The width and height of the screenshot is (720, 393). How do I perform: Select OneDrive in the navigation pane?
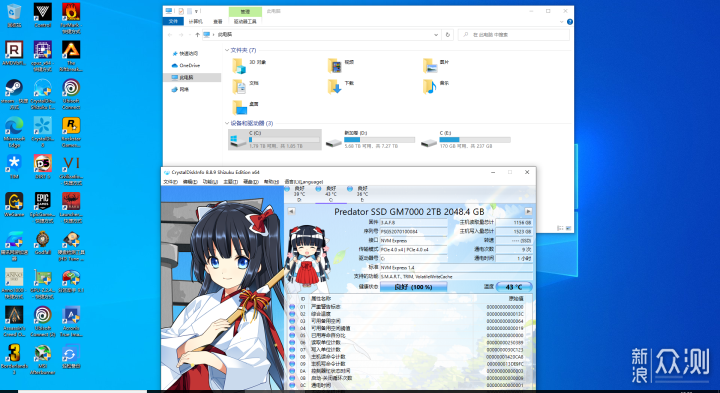pyautogui.click(x=189, y=66)
